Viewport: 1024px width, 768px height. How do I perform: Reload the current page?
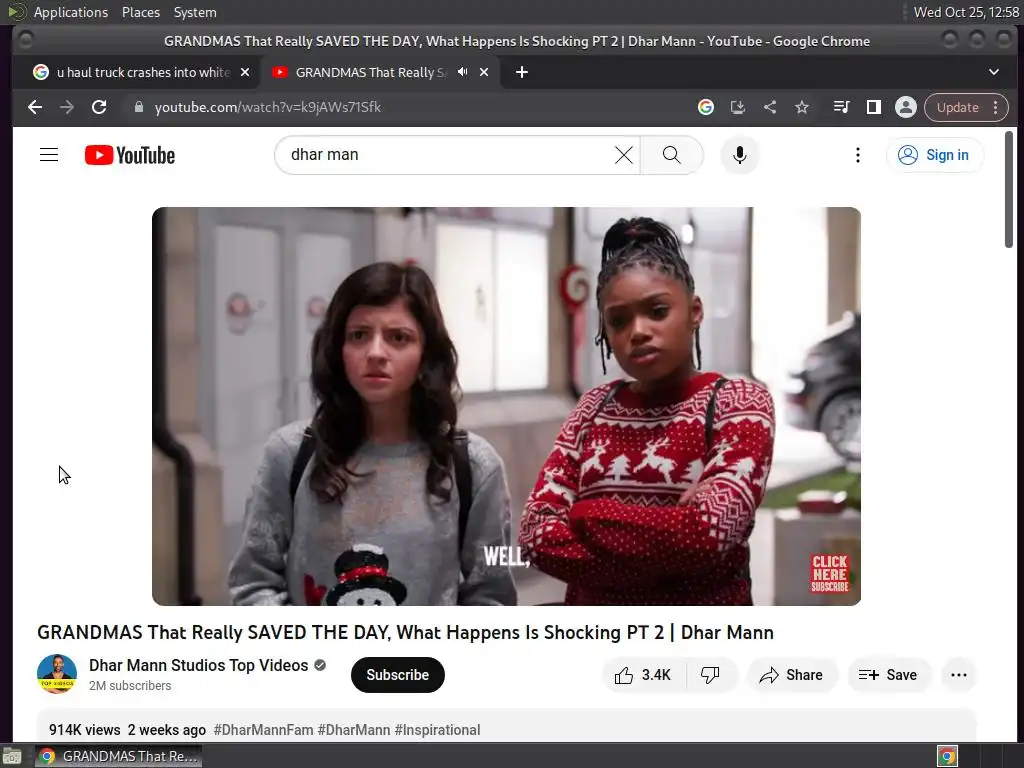99,107
